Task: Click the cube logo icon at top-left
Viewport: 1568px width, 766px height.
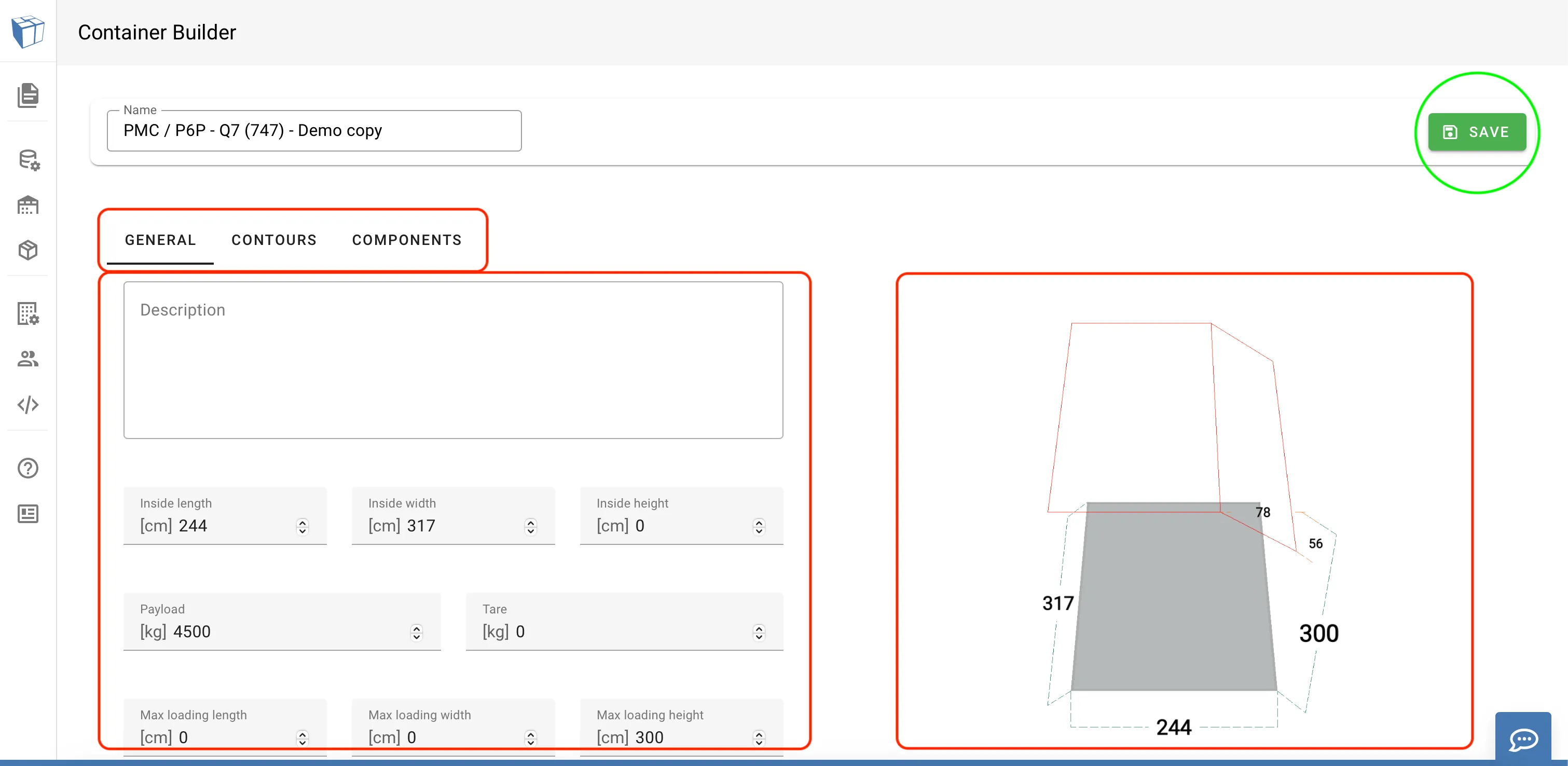Action: click(28, 32)
